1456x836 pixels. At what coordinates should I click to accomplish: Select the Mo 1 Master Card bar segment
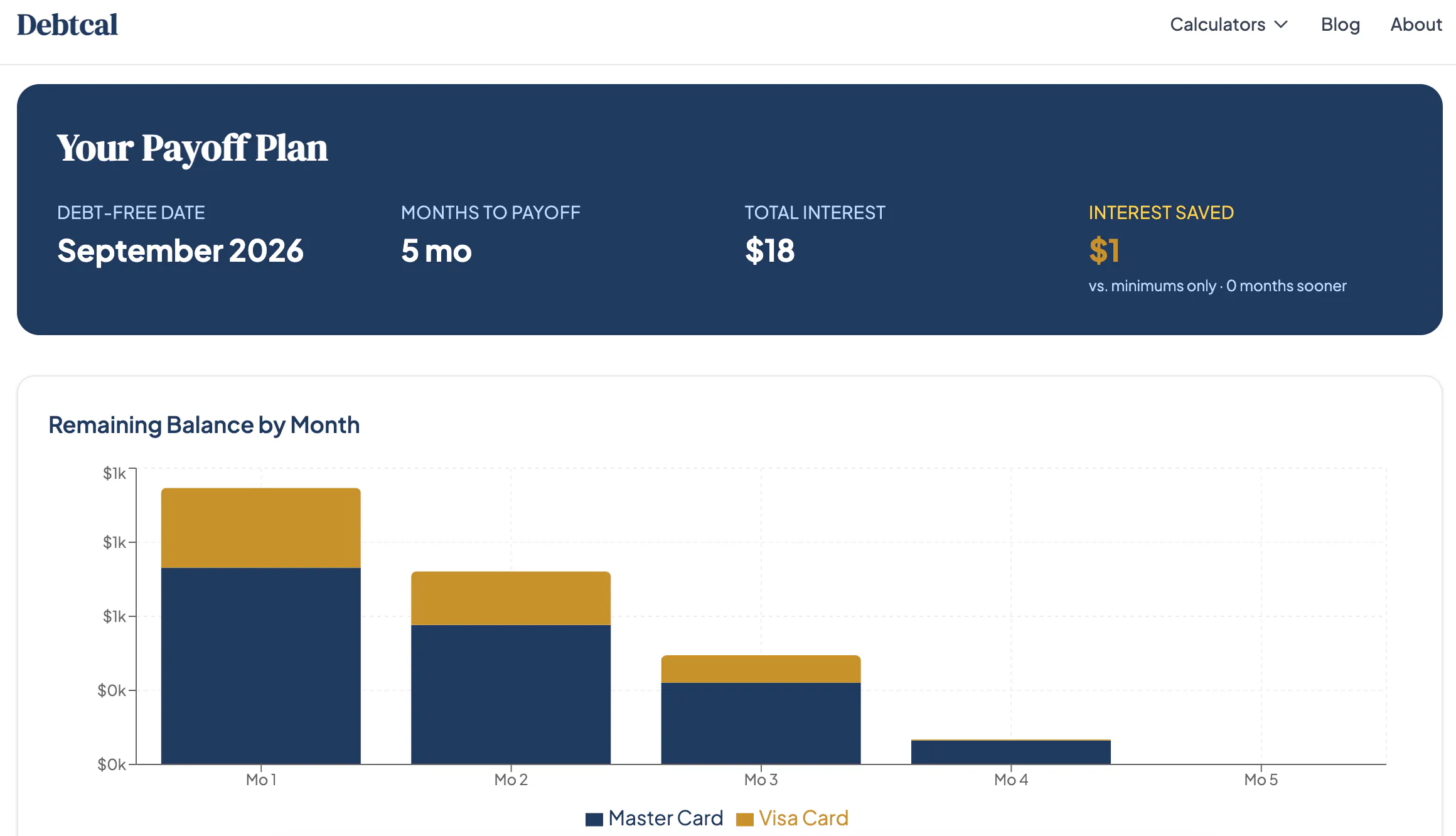(261, 666)
